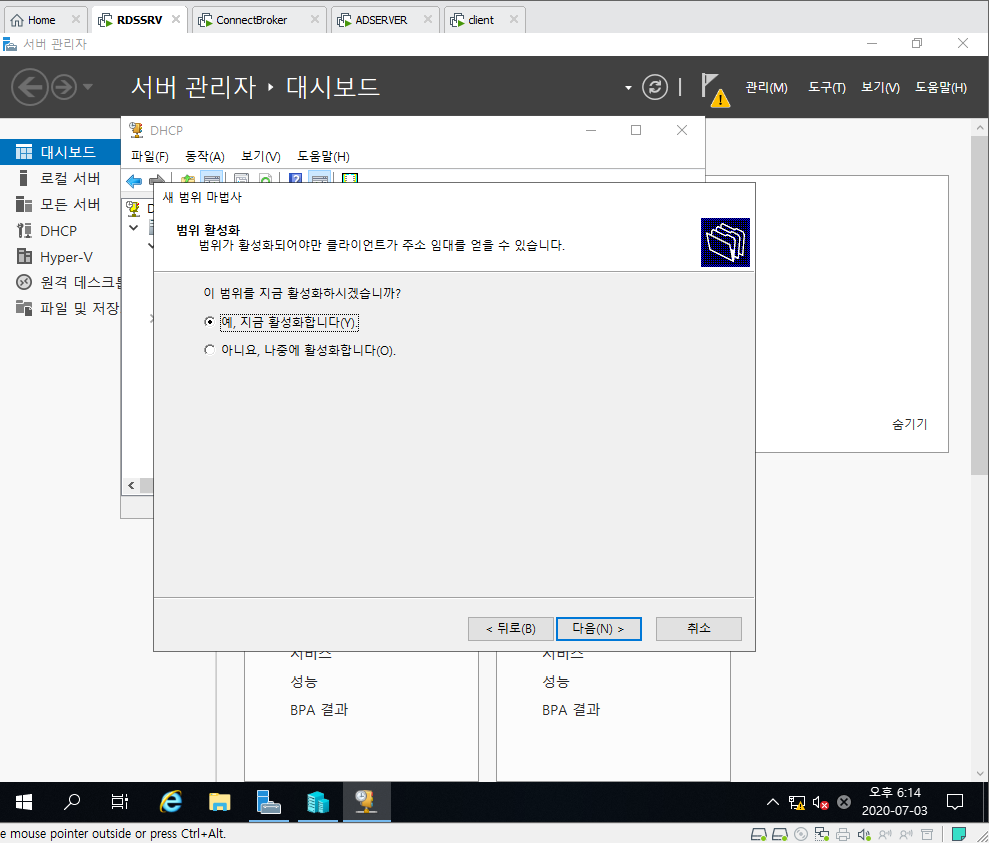
Task: Click blue back arrow in DHCP toolbar
Action: tap(134, 180)
